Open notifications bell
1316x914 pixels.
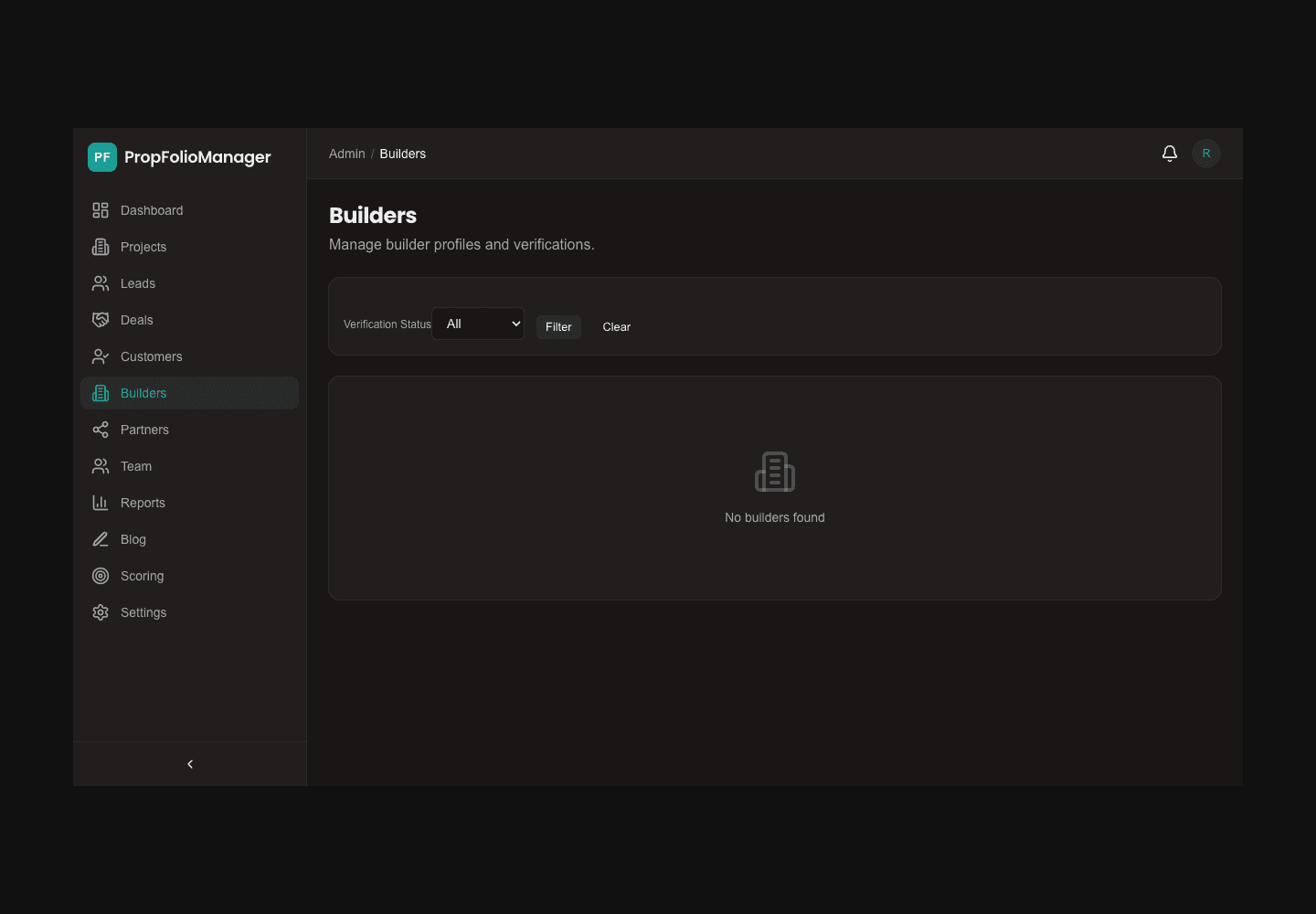(x=1170, y=154)
